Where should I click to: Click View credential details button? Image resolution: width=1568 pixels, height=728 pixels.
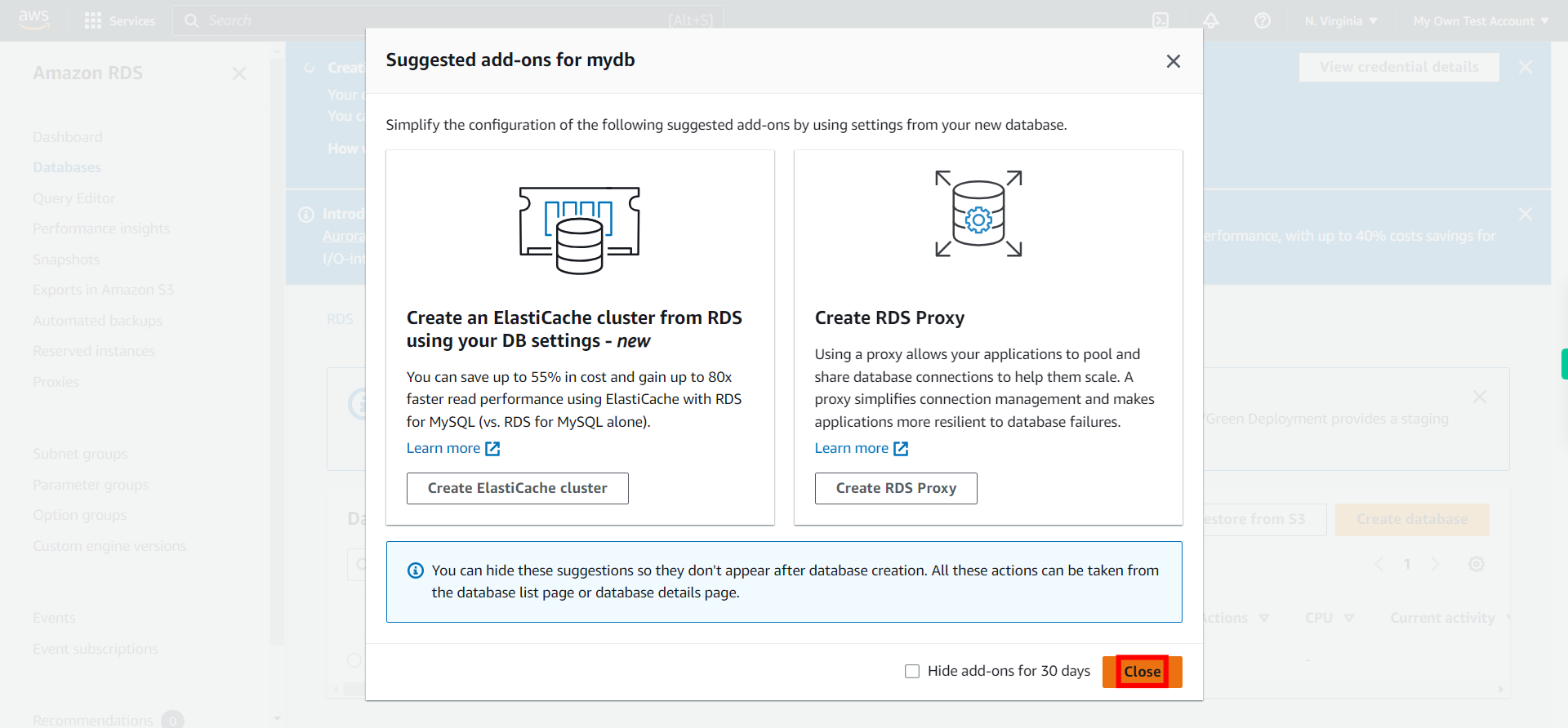point(1399,67)
